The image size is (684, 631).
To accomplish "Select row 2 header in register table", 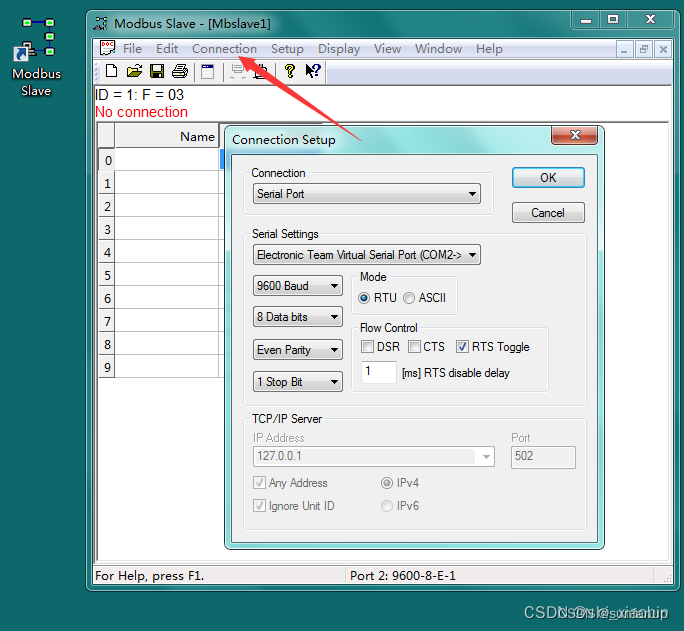I will point(107,206).
